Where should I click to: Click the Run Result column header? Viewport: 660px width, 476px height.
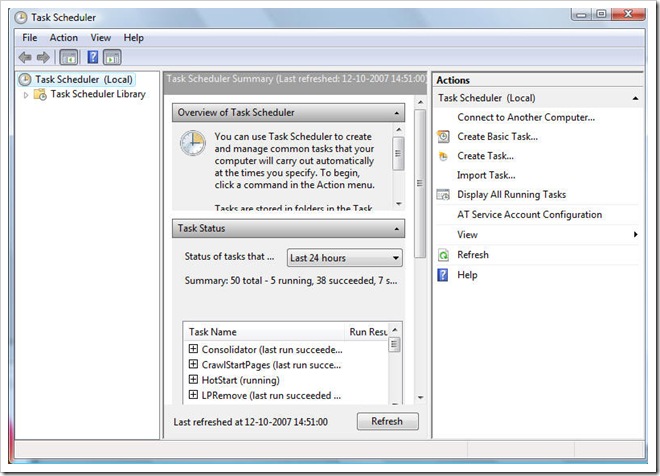367,332
